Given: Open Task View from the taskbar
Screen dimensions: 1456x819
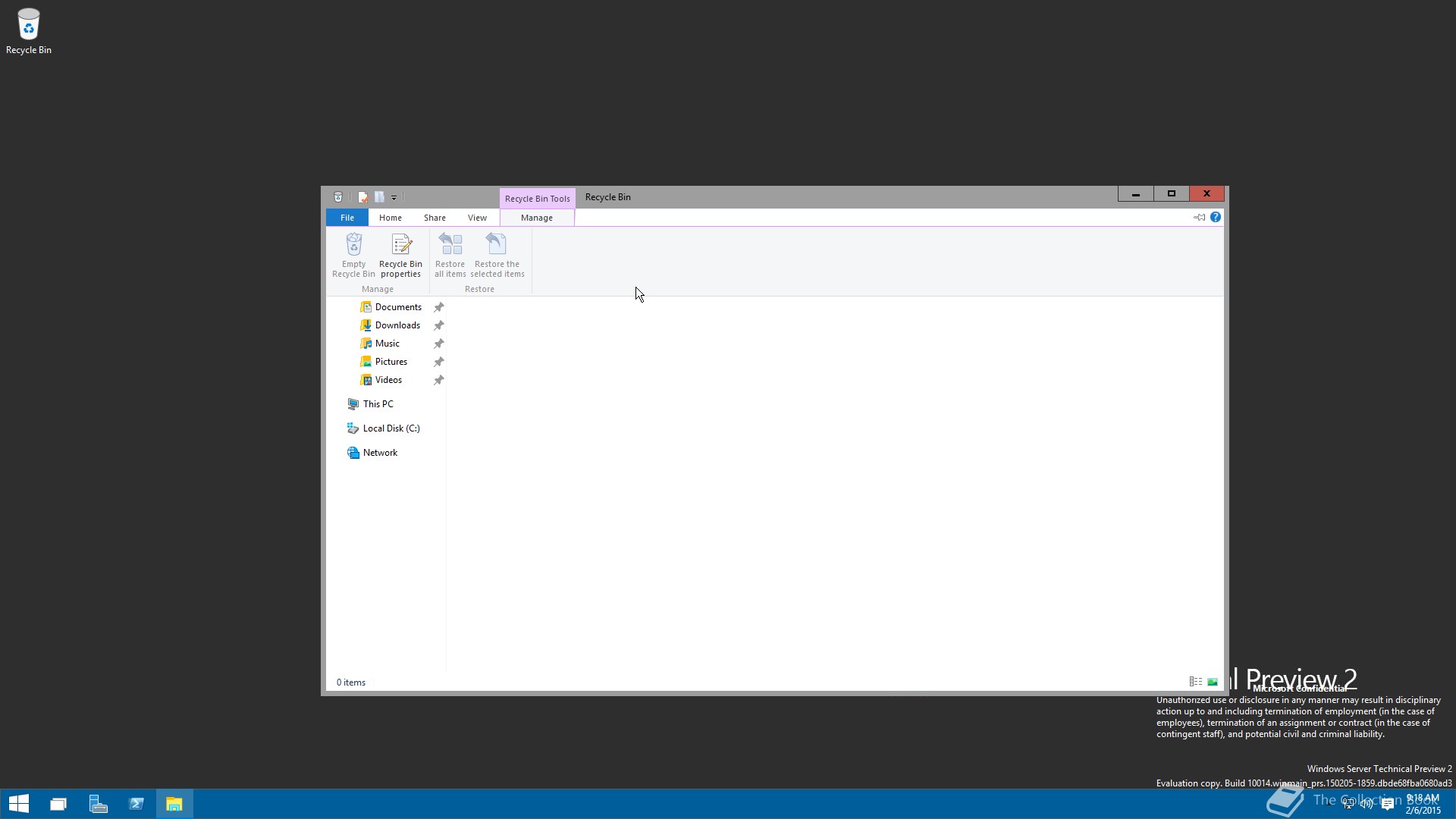Looking at the screenshot, I should [x=58, y=804].
